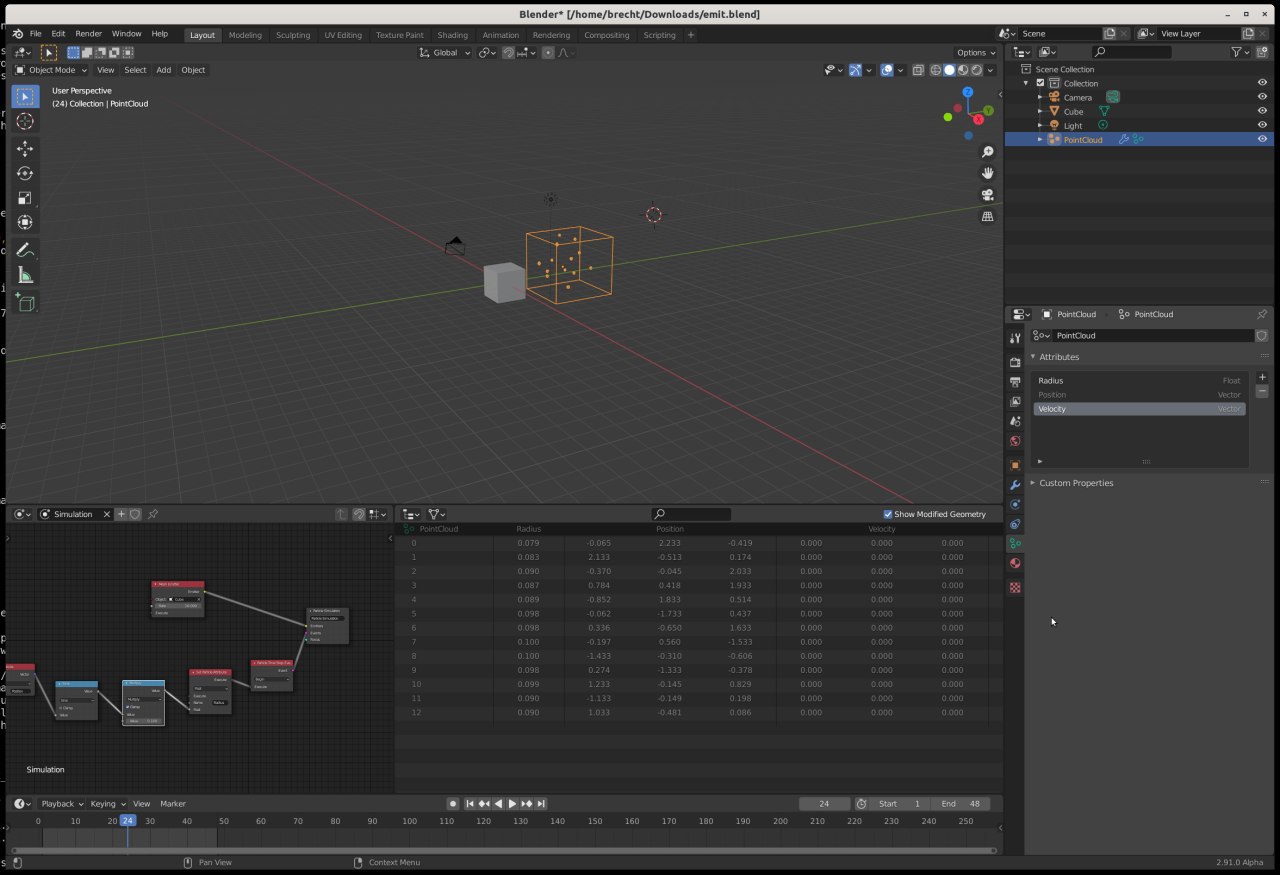Hide the Cube object in outliner
Viewport: 1280px width, 875px height.
click(x=1262, y=111)
